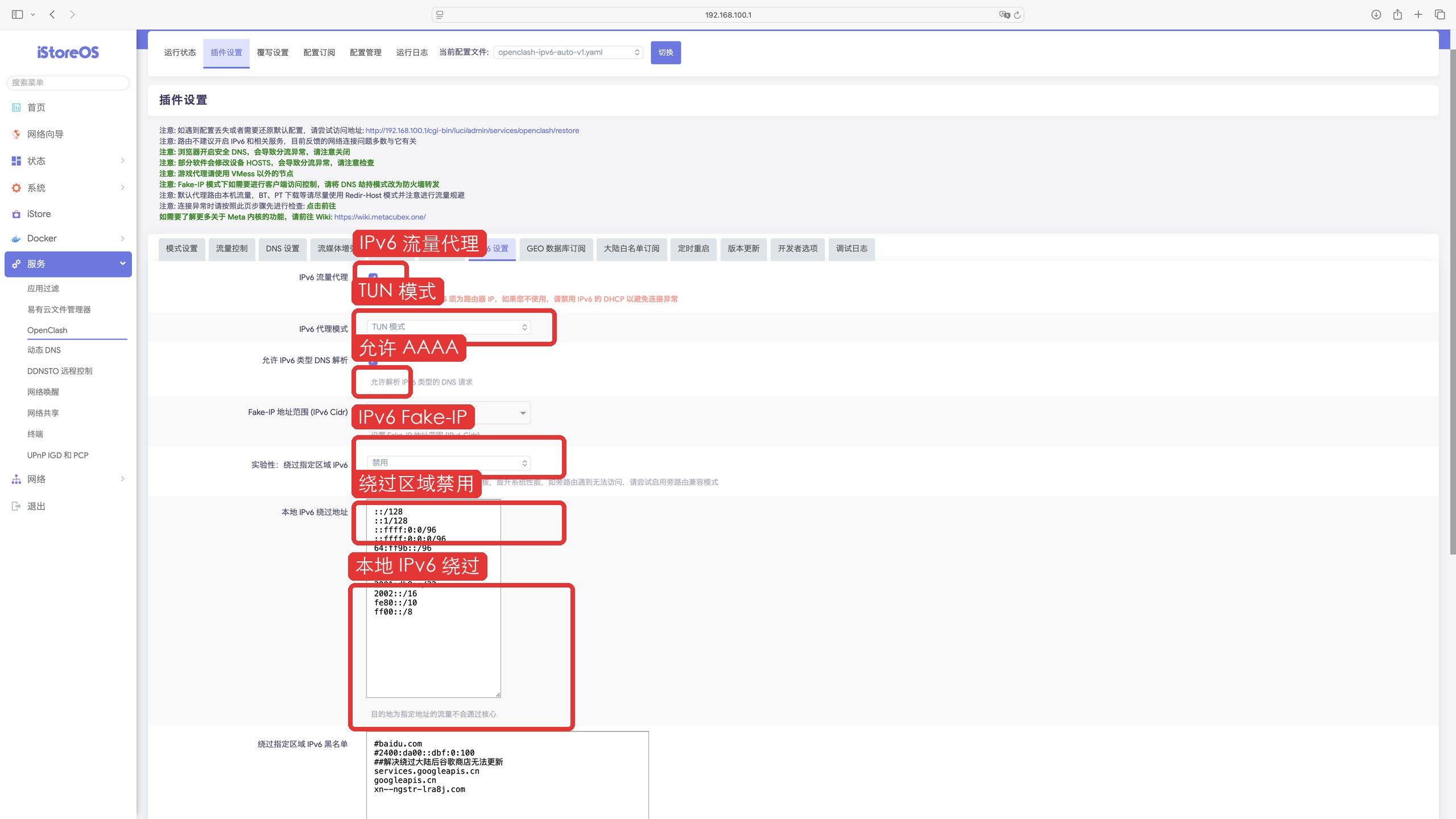Viewport: 1456px width, 819px height.
Task: Open 应用过滤 under 服务
Action: coord(43,288)
